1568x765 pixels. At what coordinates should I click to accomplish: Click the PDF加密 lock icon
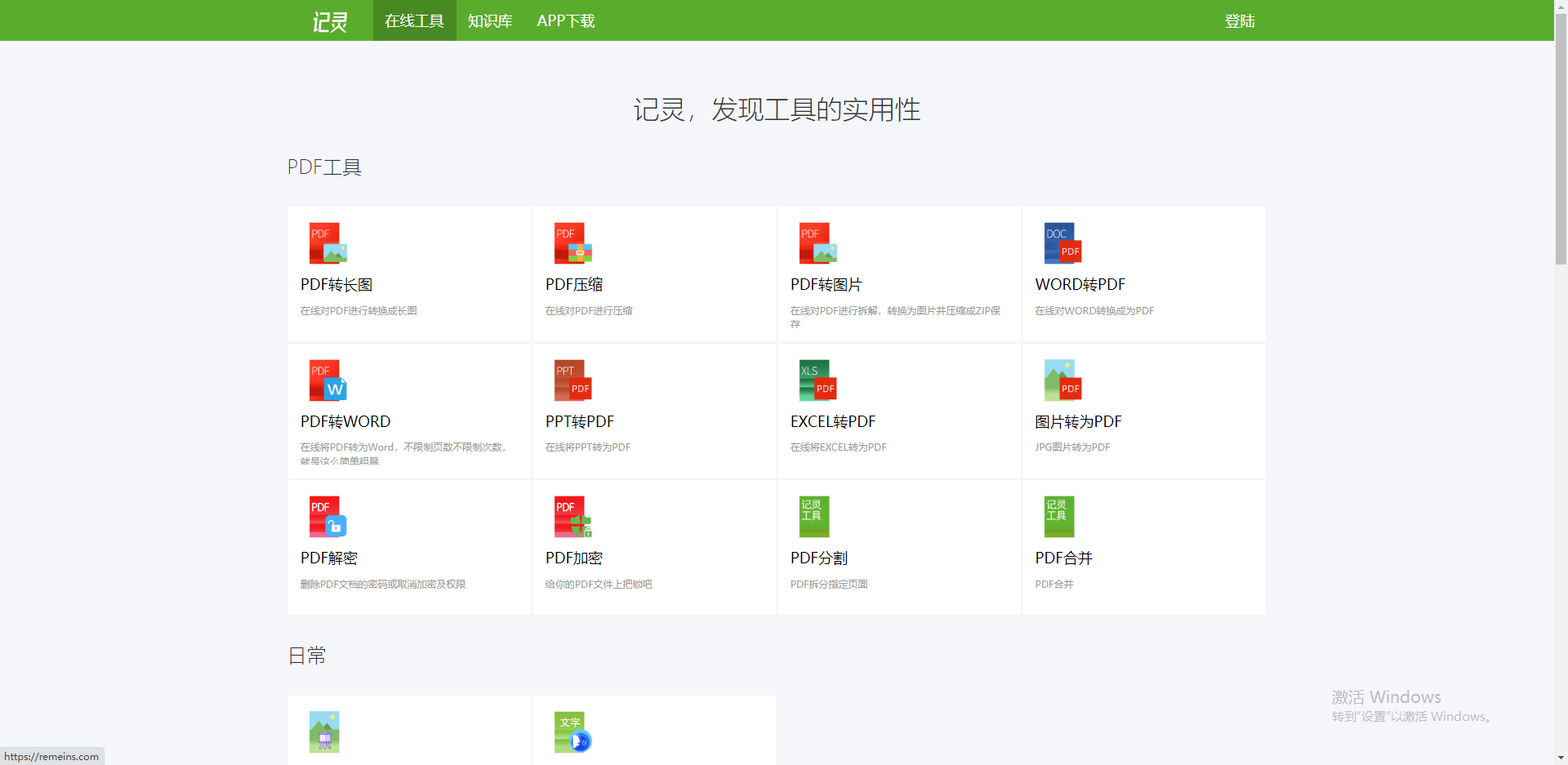(x=573, y=517)
